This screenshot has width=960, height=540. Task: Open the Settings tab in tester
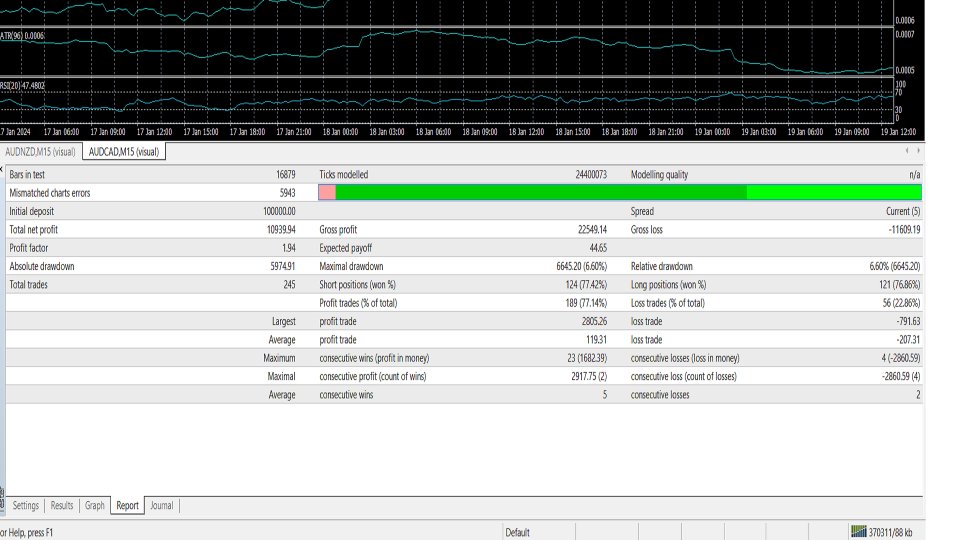point(26,506)
